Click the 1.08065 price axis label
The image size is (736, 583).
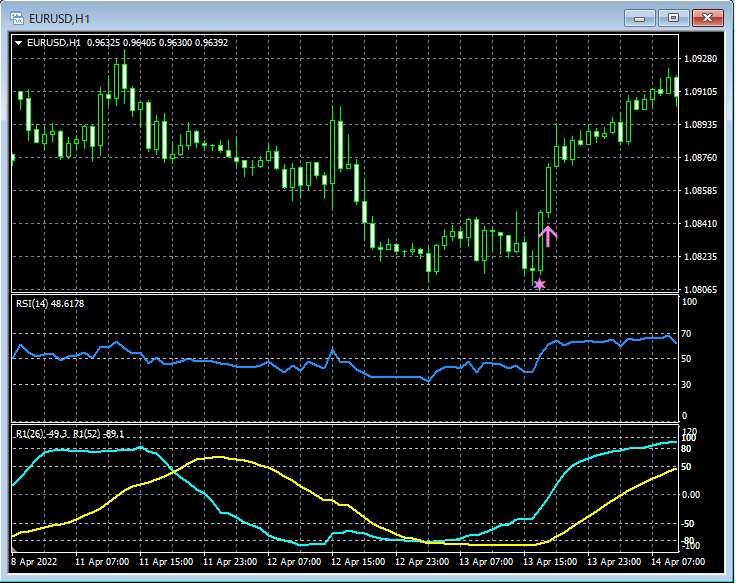pos(699,290)
